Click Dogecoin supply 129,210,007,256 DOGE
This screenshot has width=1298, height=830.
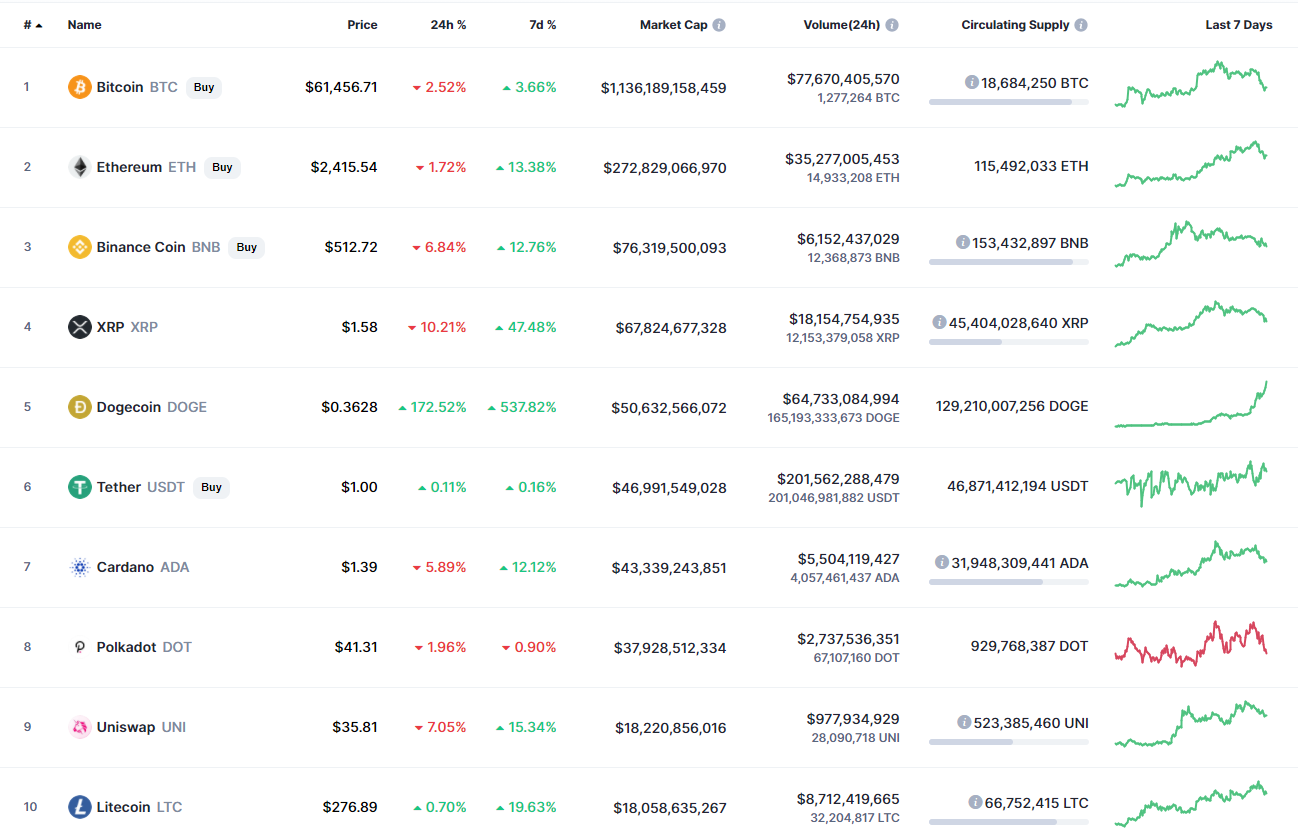point(1012,406)
